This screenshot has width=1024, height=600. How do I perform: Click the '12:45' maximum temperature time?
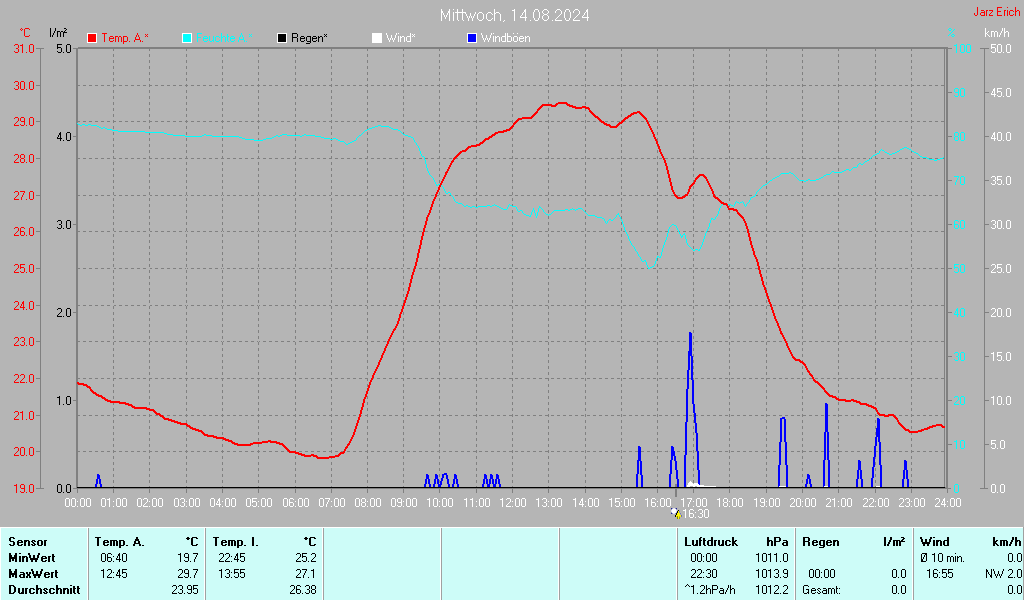click(x=114, y=574)
